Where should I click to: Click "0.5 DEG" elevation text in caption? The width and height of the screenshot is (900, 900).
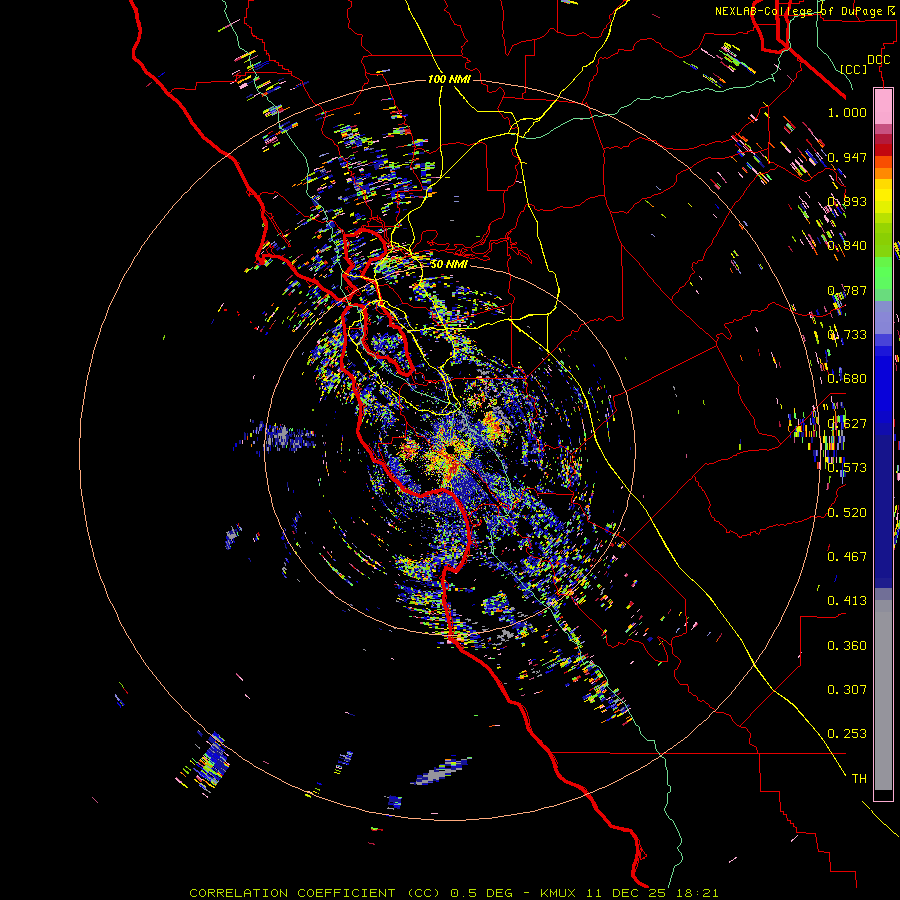481,893
